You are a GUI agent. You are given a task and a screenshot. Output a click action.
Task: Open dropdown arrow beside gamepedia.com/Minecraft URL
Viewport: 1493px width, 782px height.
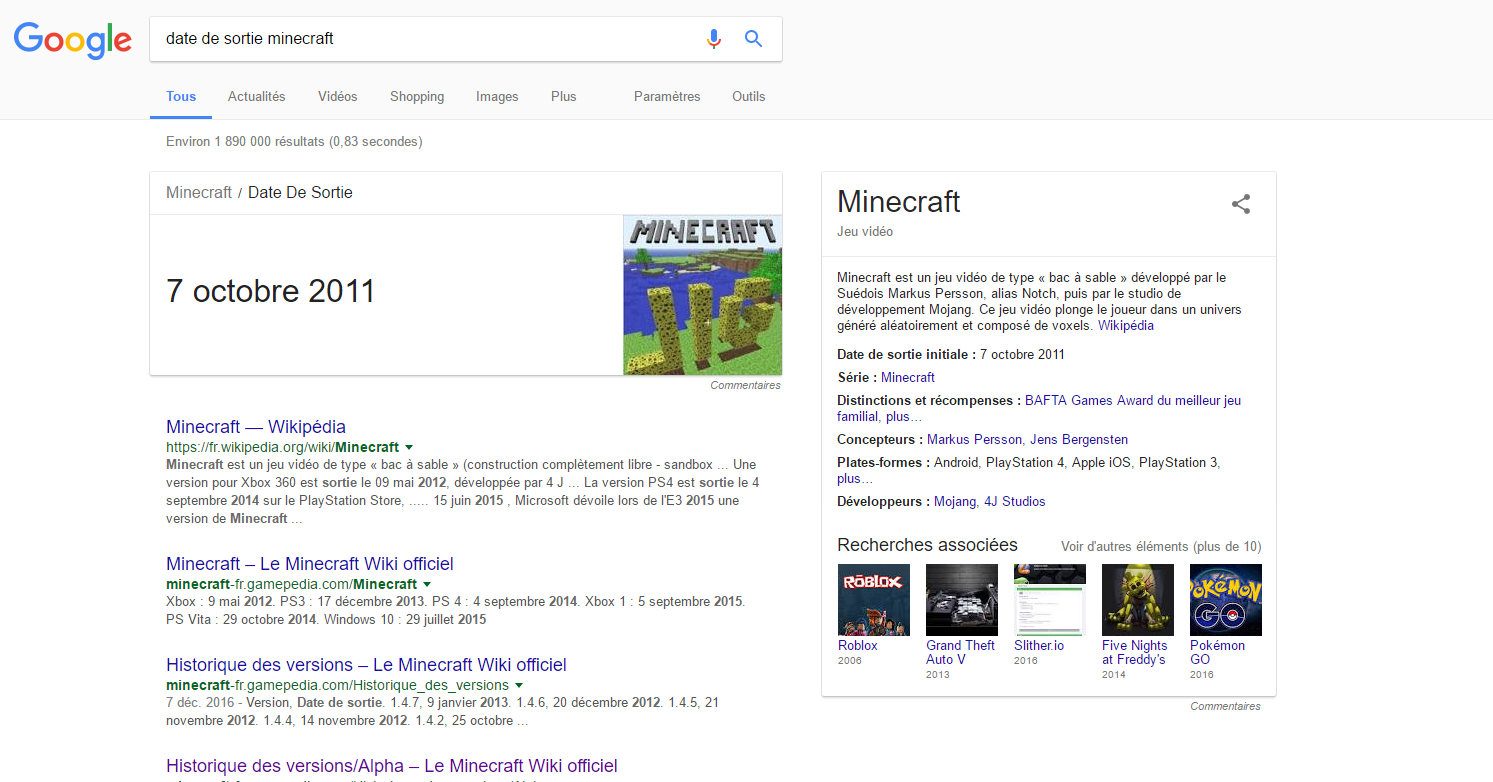pos(427,584)
